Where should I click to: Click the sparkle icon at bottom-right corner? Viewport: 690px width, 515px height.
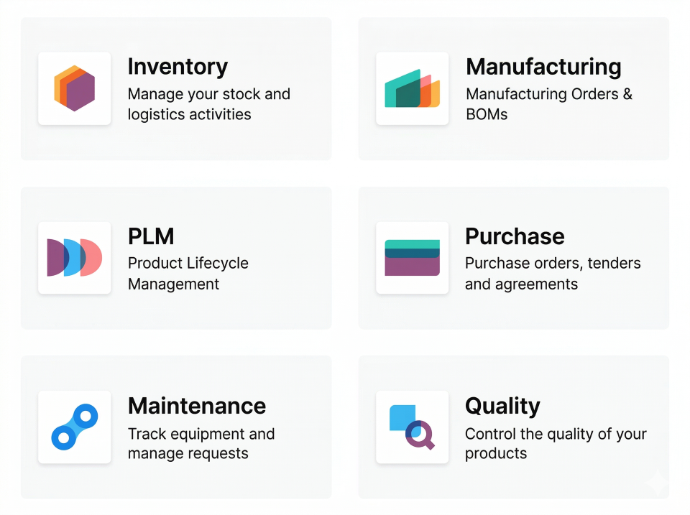point(657,483)
